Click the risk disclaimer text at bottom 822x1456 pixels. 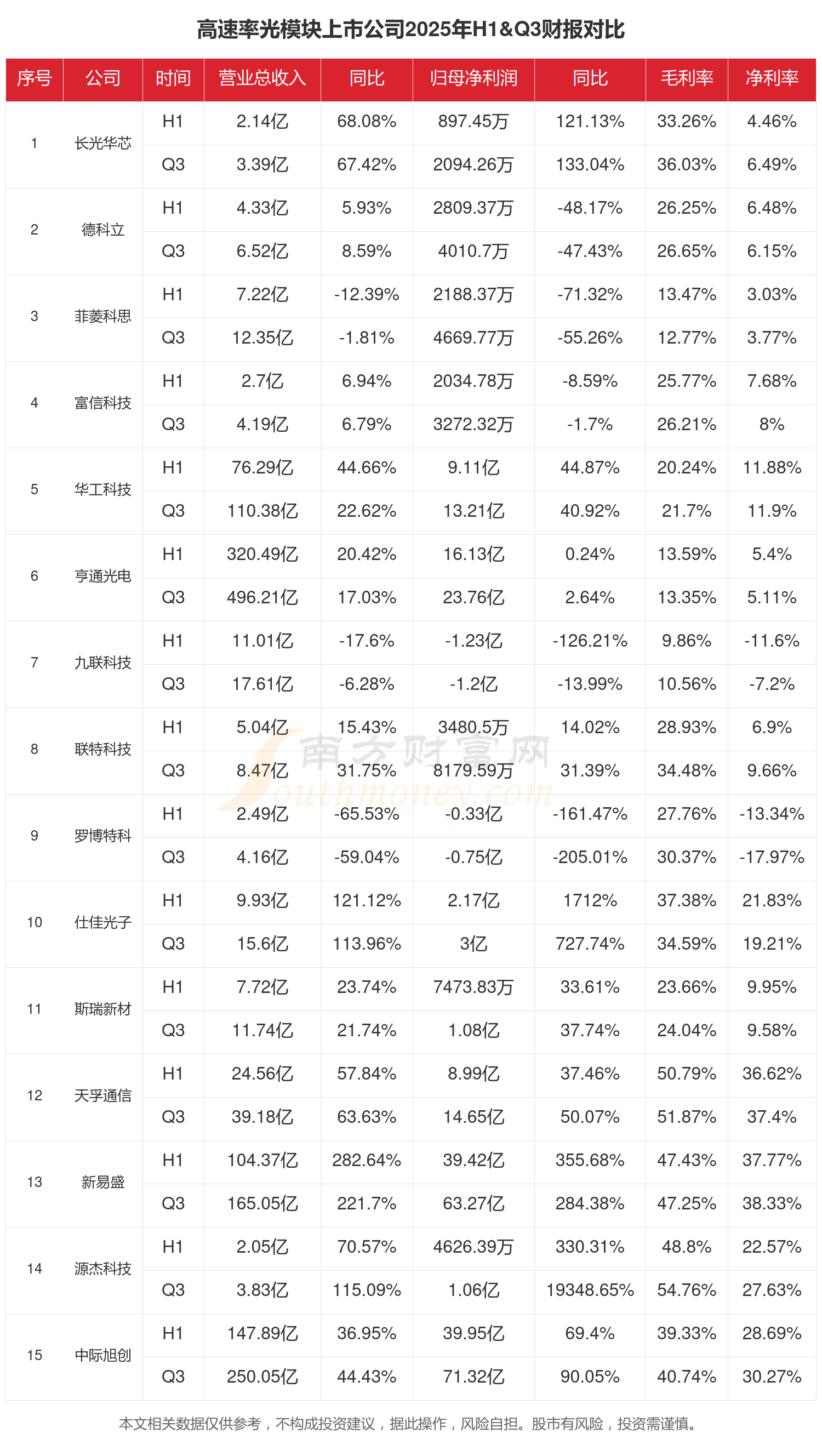(x=407, y=1423)
